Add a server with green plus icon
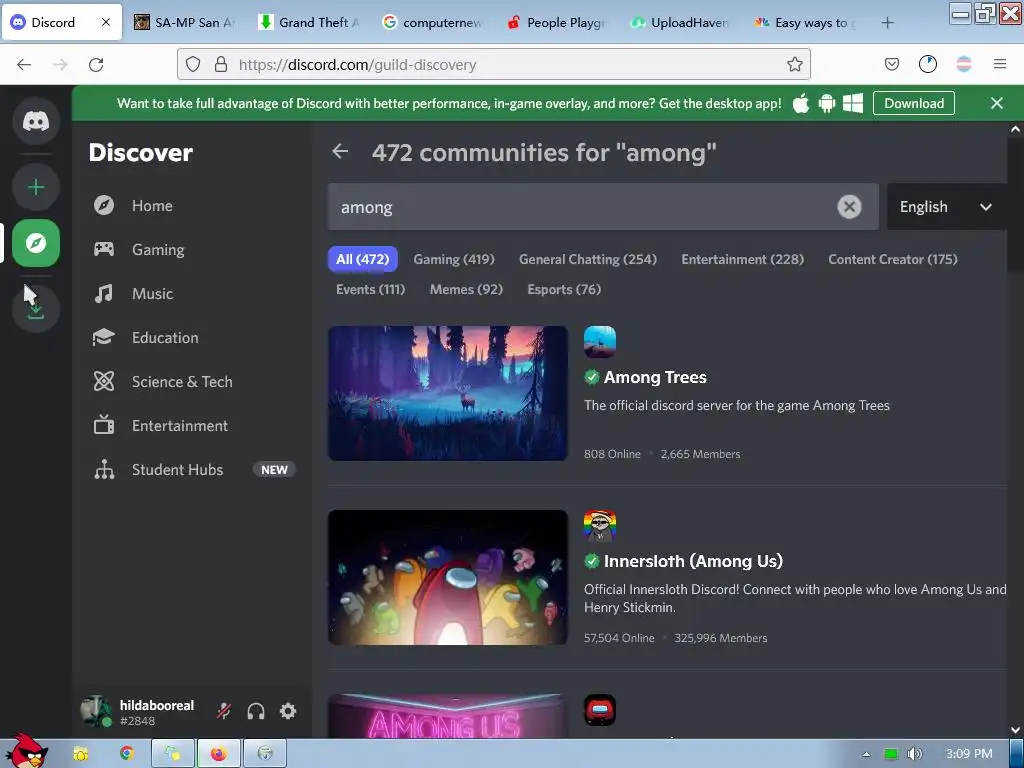 coord(36,188)
